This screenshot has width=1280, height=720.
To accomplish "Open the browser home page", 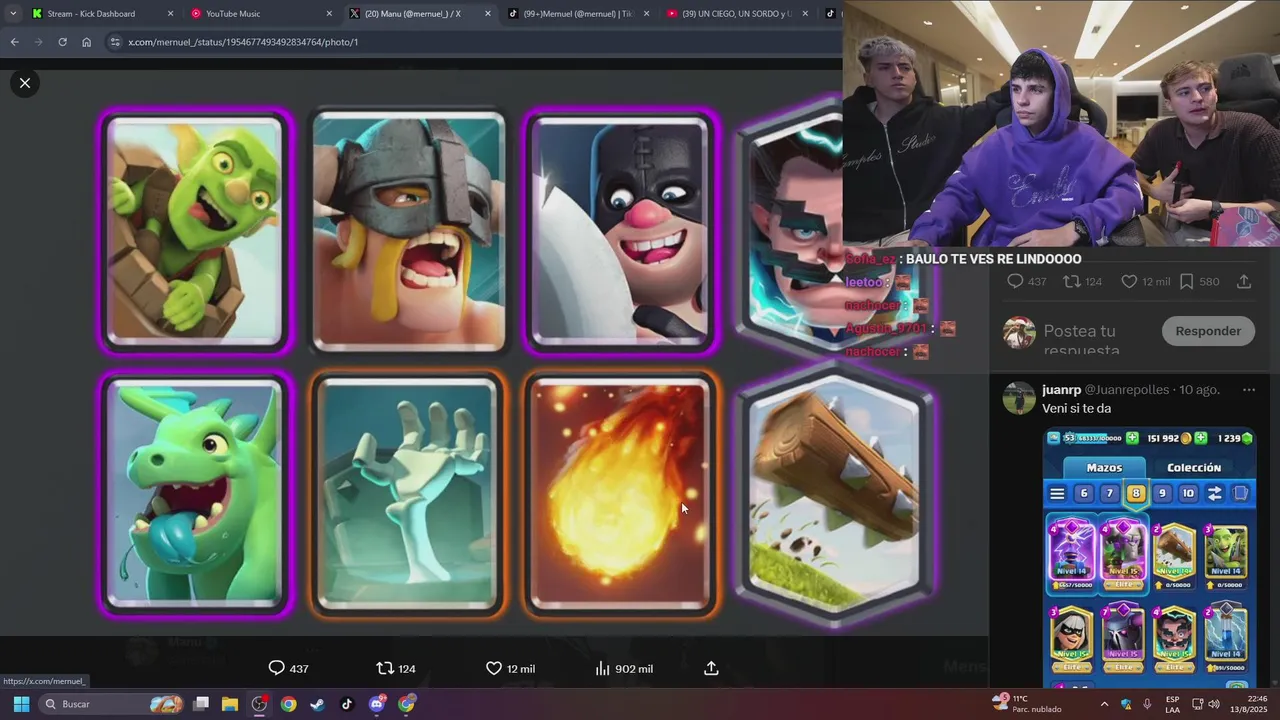I will [x=86, y=42].
